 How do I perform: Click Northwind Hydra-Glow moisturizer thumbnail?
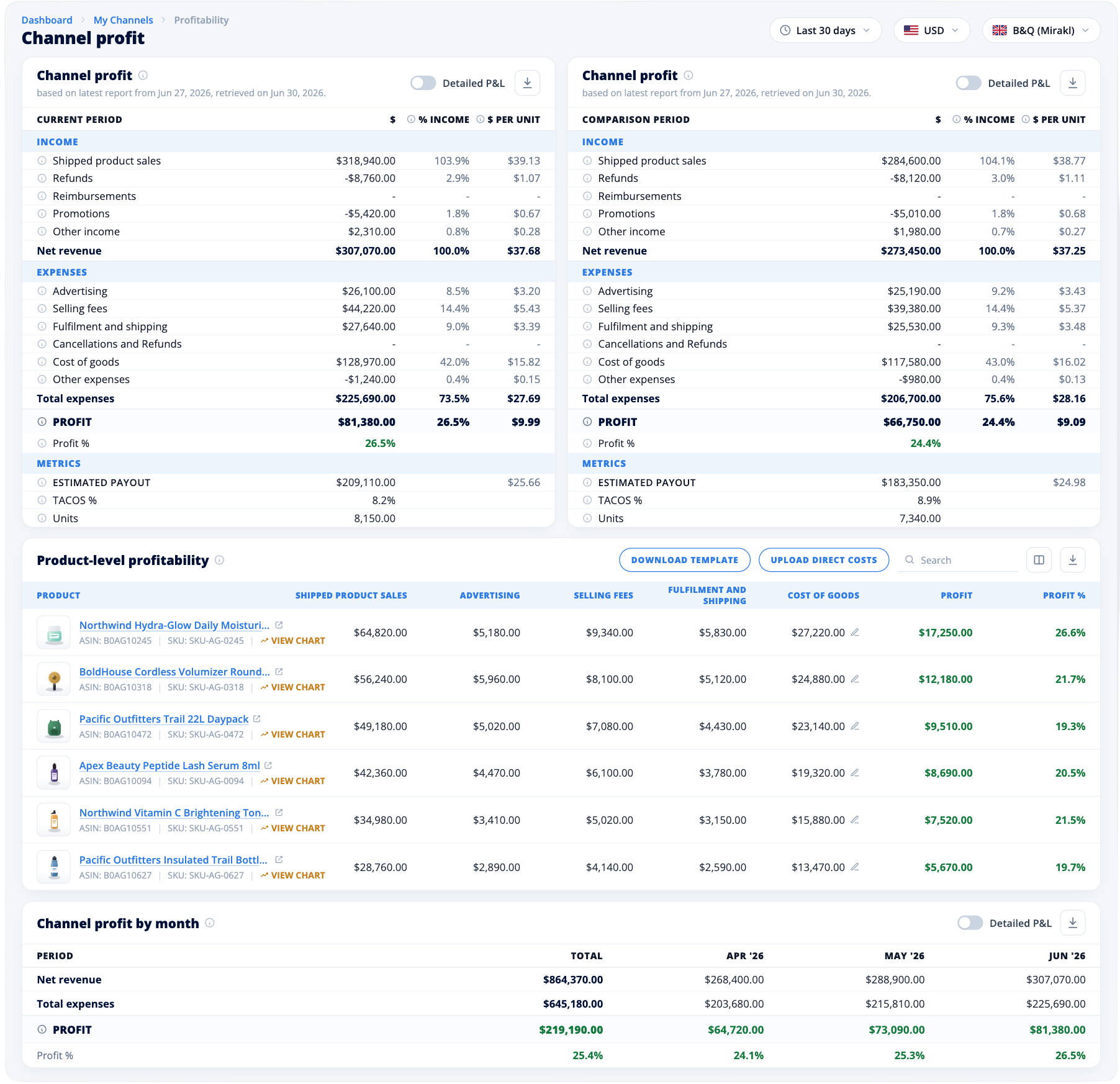tap(54, 633)
